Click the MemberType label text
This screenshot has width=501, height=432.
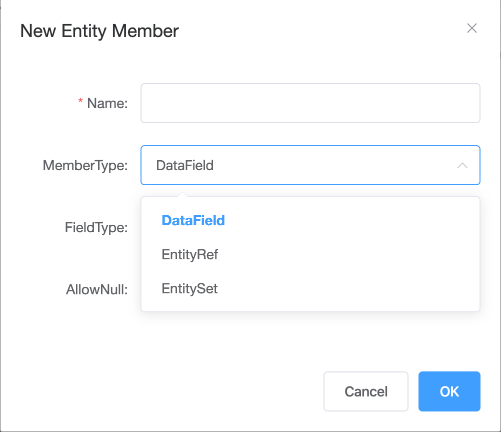(x=85, y=165)
